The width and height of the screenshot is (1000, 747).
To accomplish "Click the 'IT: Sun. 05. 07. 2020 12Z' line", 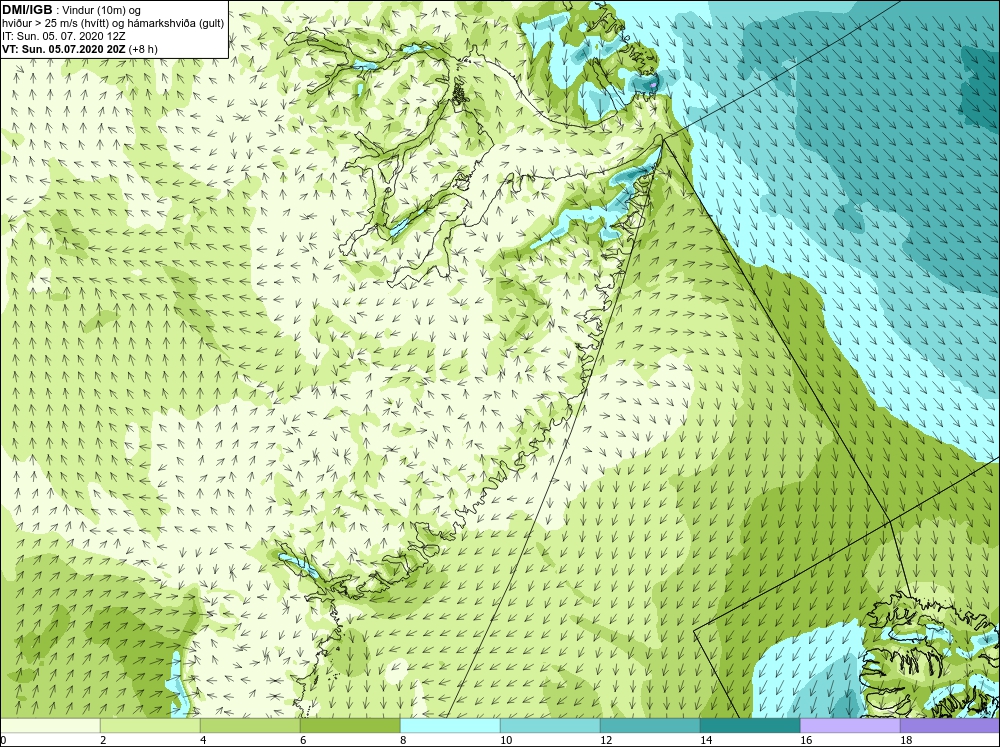I will point(64,36).
